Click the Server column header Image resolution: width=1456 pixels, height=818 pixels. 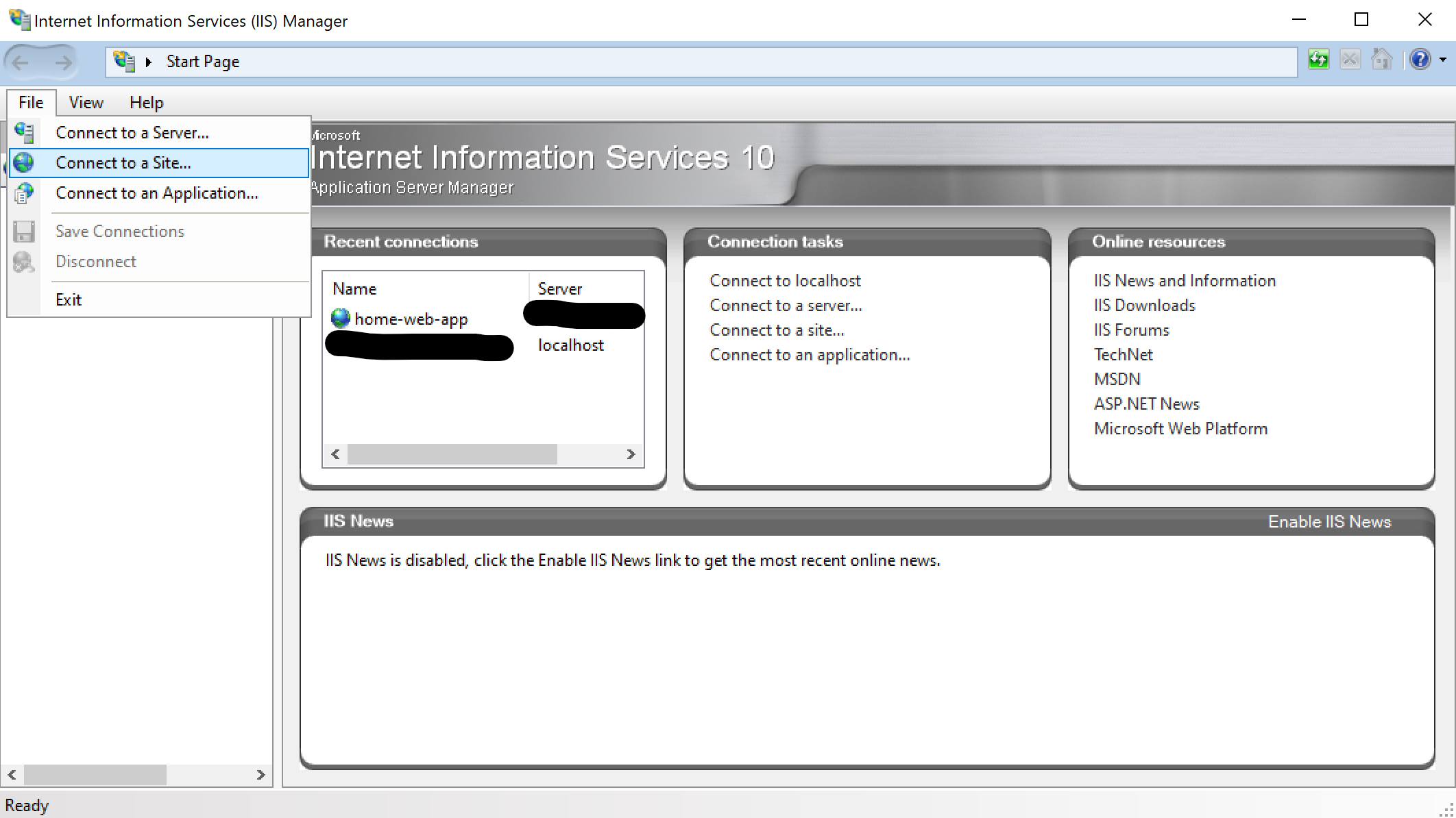tap(560, 289)
